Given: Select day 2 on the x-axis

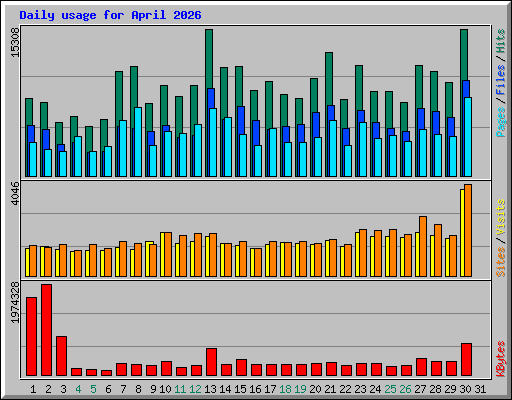Looking at the screenshot, I should click(48, 389).
